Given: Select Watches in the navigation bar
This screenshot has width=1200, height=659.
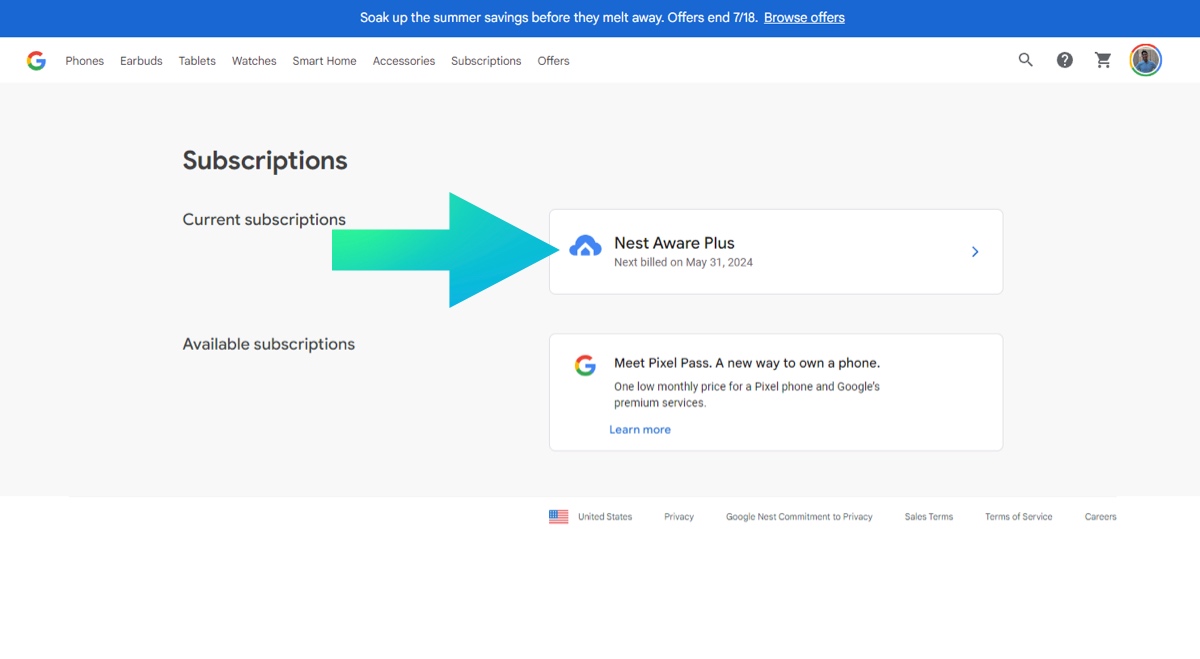Looking at the screenshot, I should (x=254, y=61).
